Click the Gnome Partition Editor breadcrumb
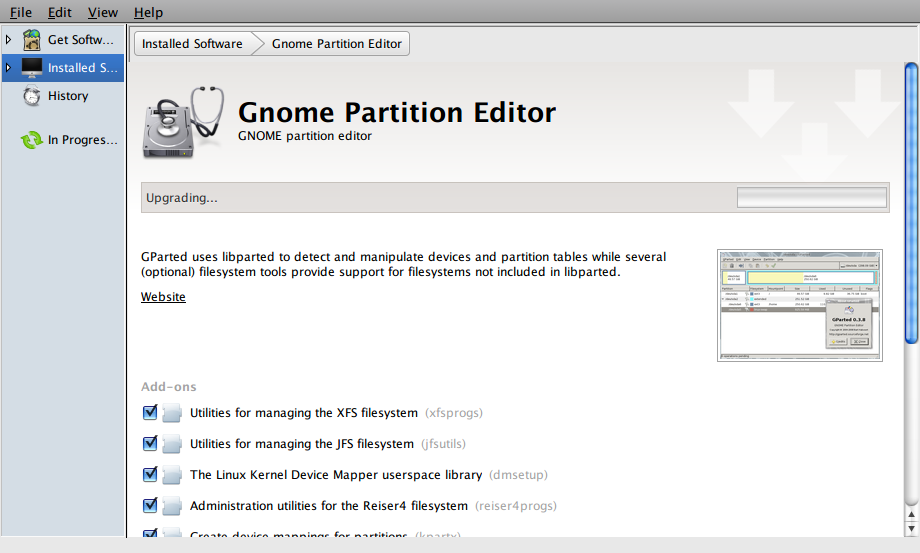The width and height of the screenshot is (920, 553). 337,44
